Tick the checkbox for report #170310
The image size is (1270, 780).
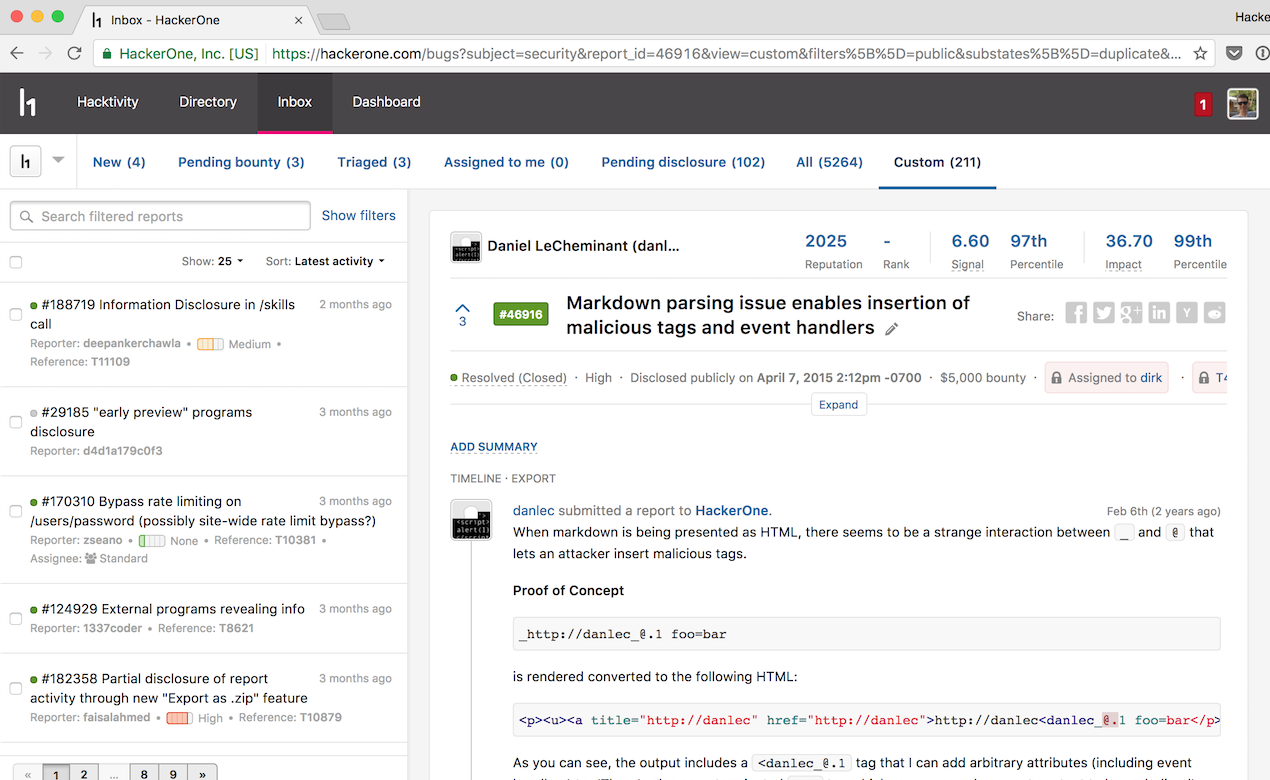coord(16,511)
